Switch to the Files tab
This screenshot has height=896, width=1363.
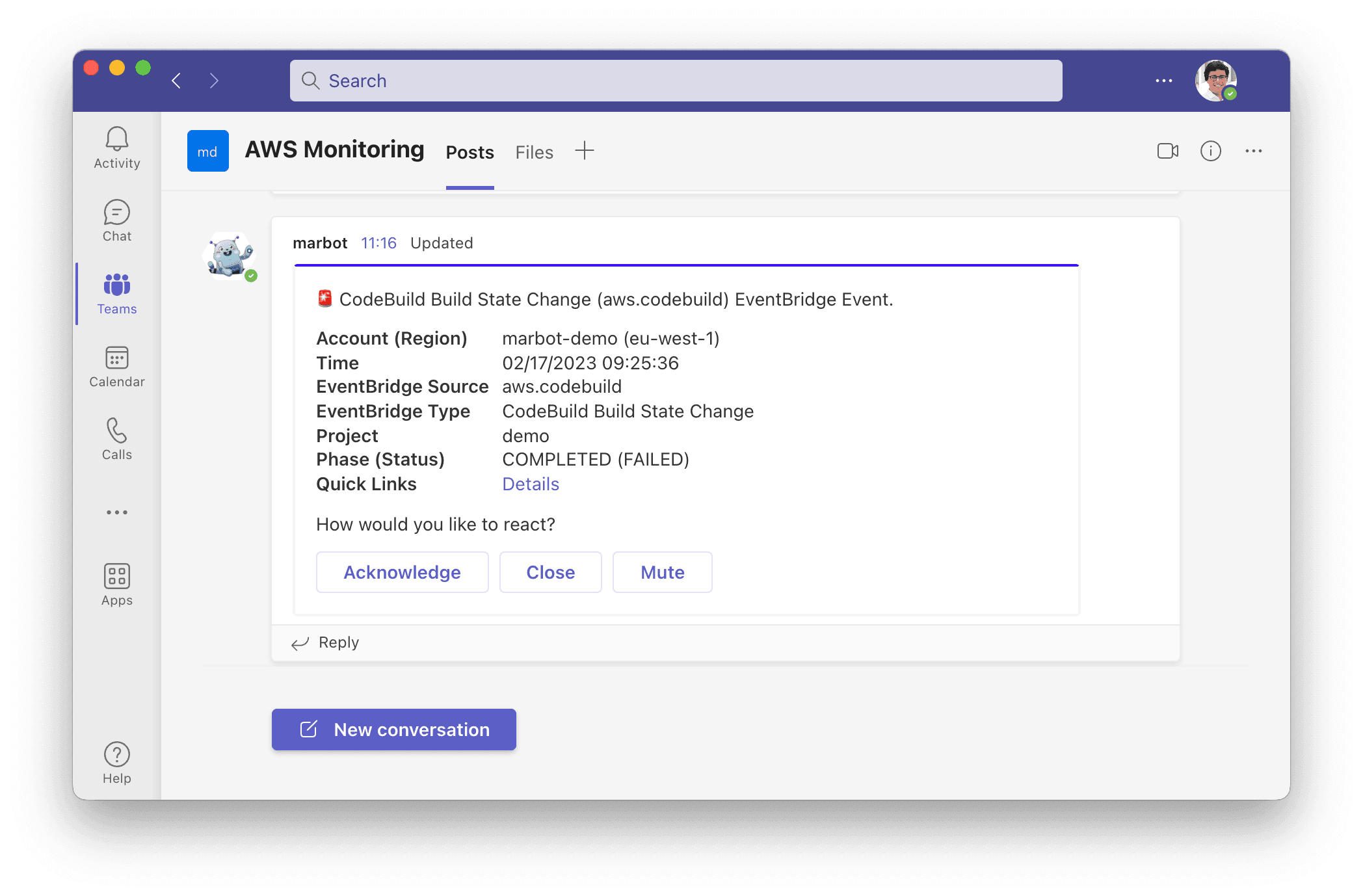point(535,152)
